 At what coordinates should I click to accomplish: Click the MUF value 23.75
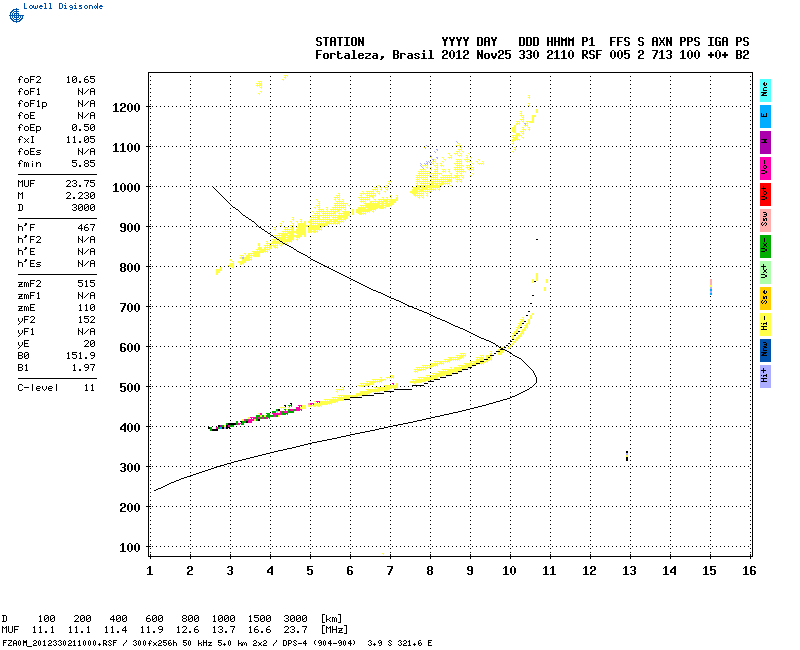81,184
